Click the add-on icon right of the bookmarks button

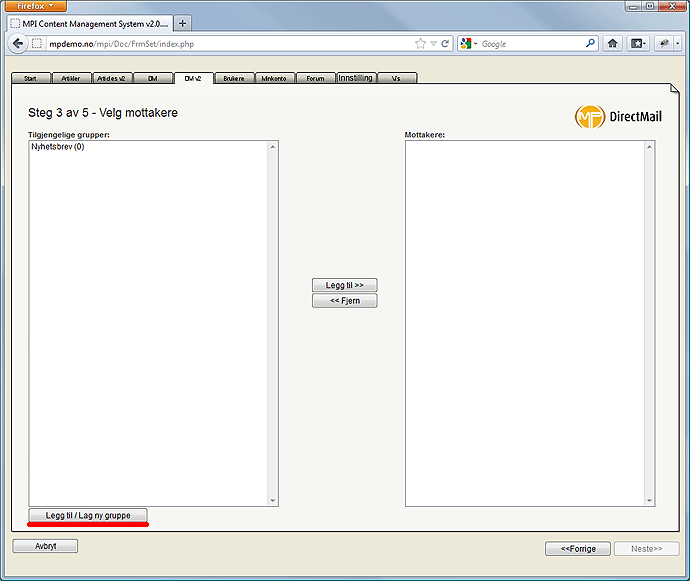664,43
